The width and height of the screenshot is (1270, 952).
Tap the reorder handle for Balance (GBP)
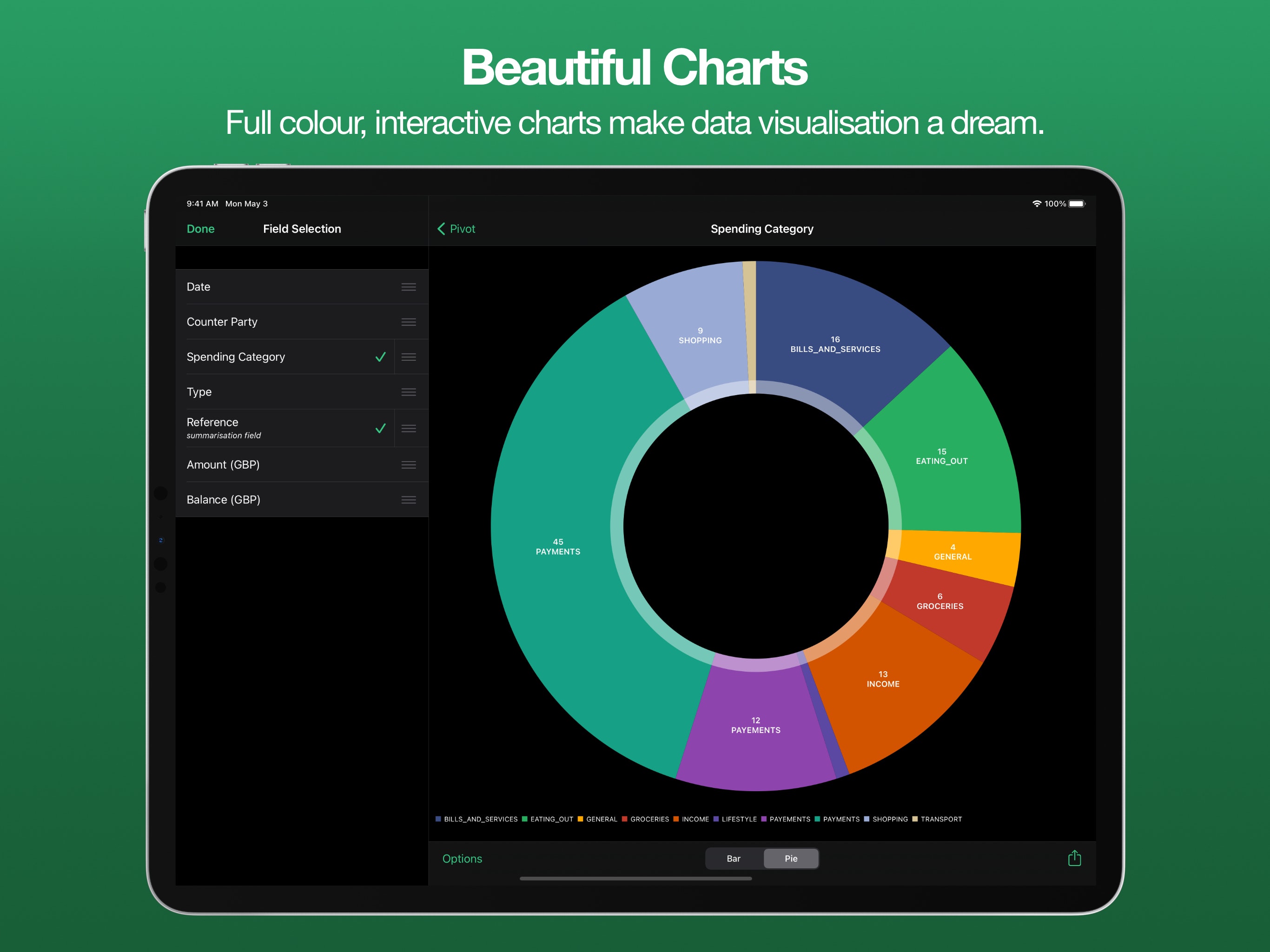point(409,499)
